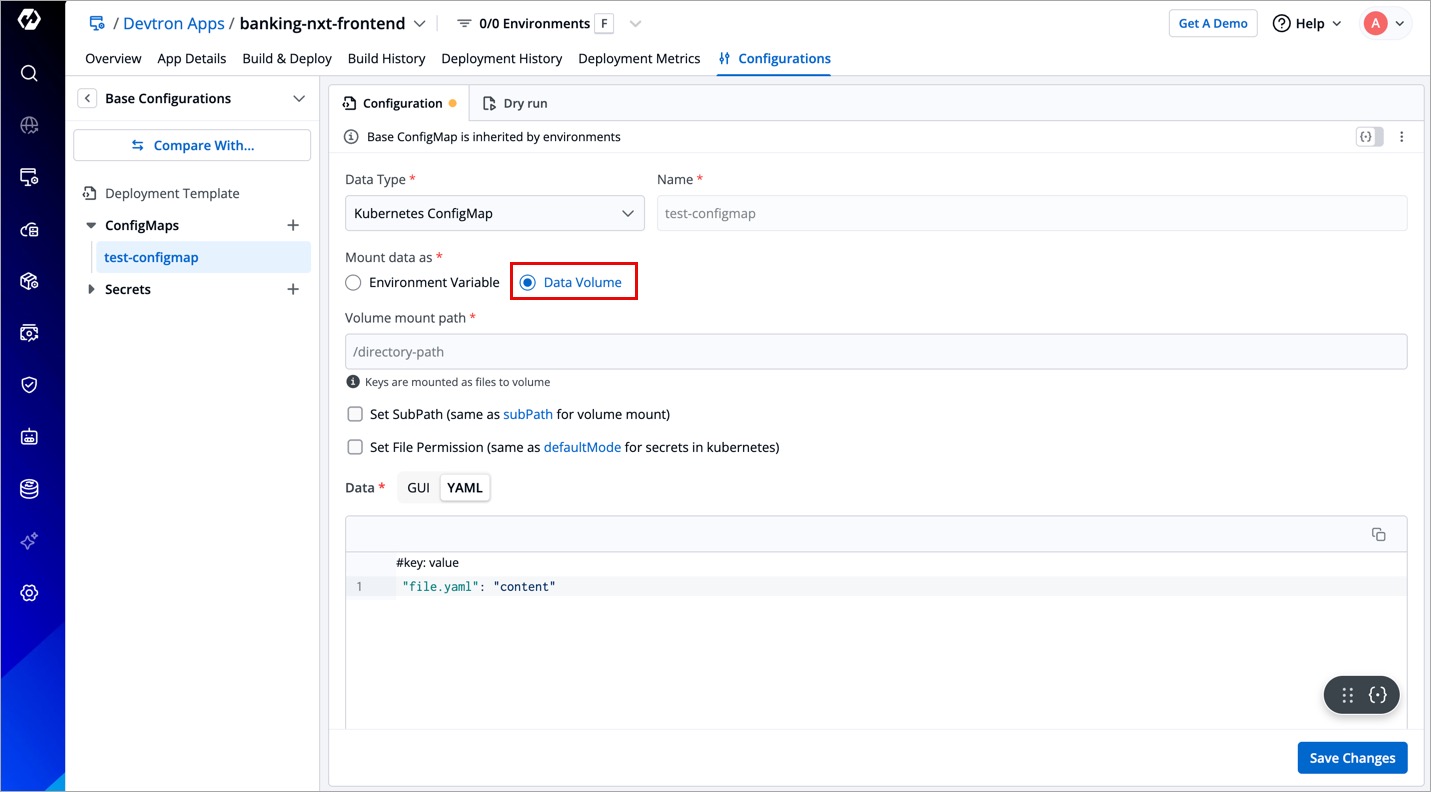The height and width of the screenshot is (792, 1431).
Task: Click the Volume mount path input field
Action: coord(875,352)
